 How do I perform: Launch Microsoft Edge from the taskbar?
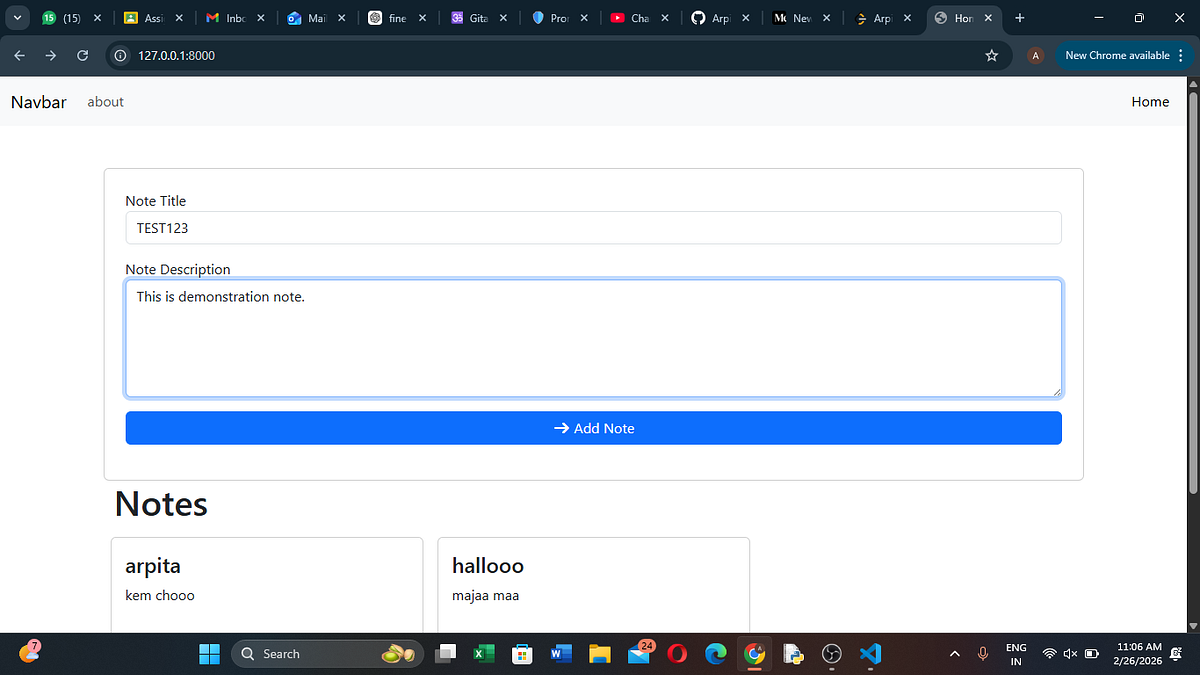715,654
